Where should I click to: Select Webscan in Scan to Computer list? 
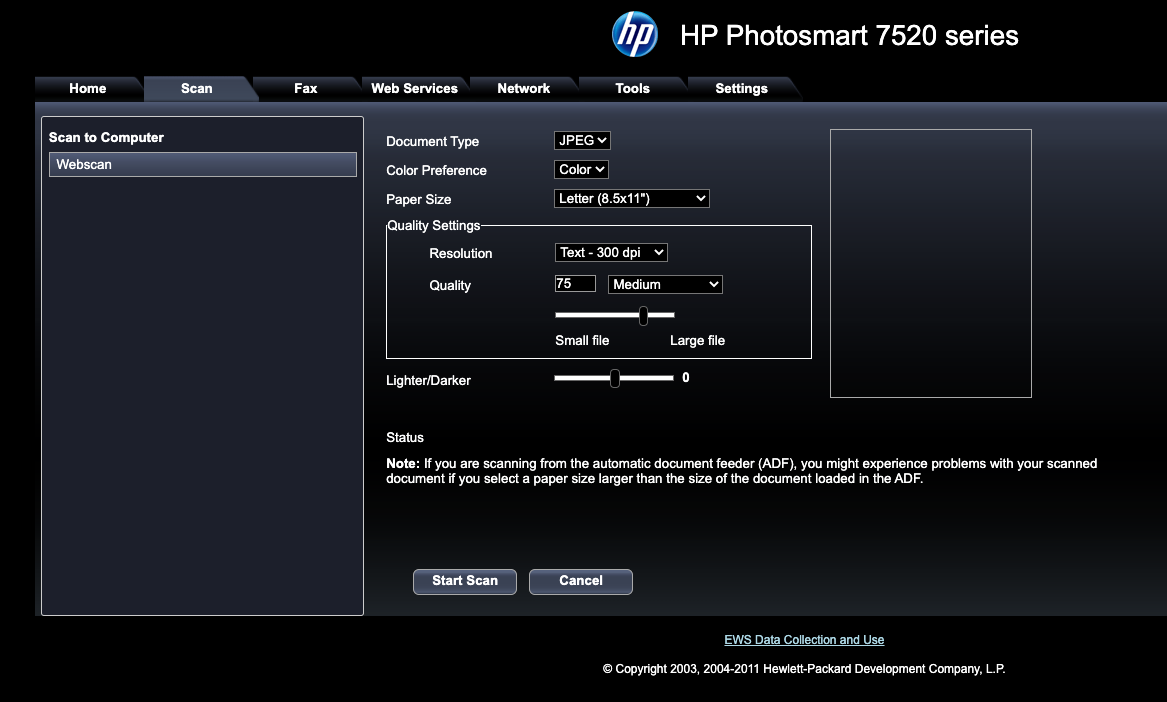[x=202, y=165]
